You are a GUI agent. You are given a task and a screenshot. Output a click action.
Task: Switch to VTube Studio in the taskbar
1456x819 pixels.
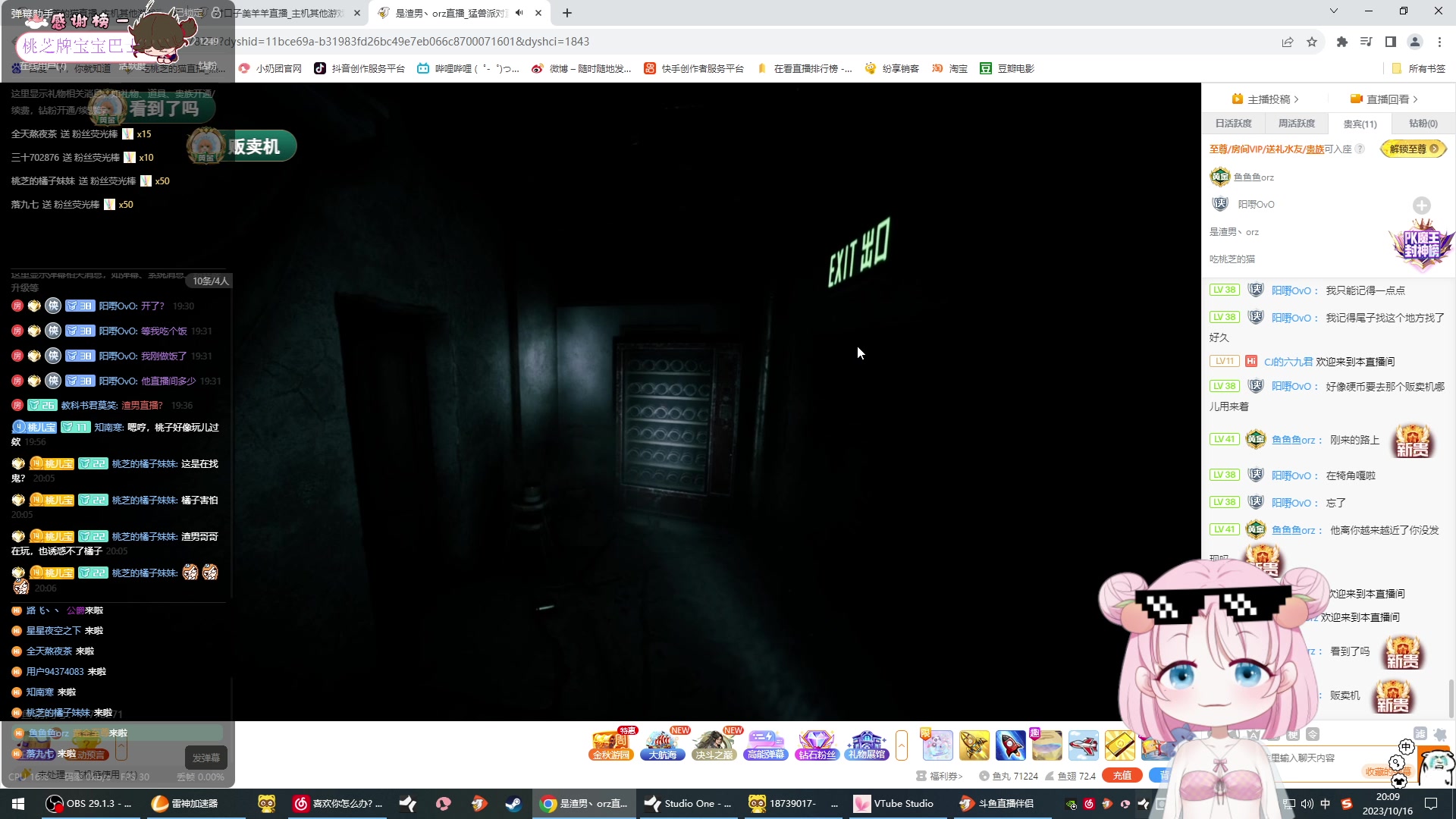[x=895, y=804]
